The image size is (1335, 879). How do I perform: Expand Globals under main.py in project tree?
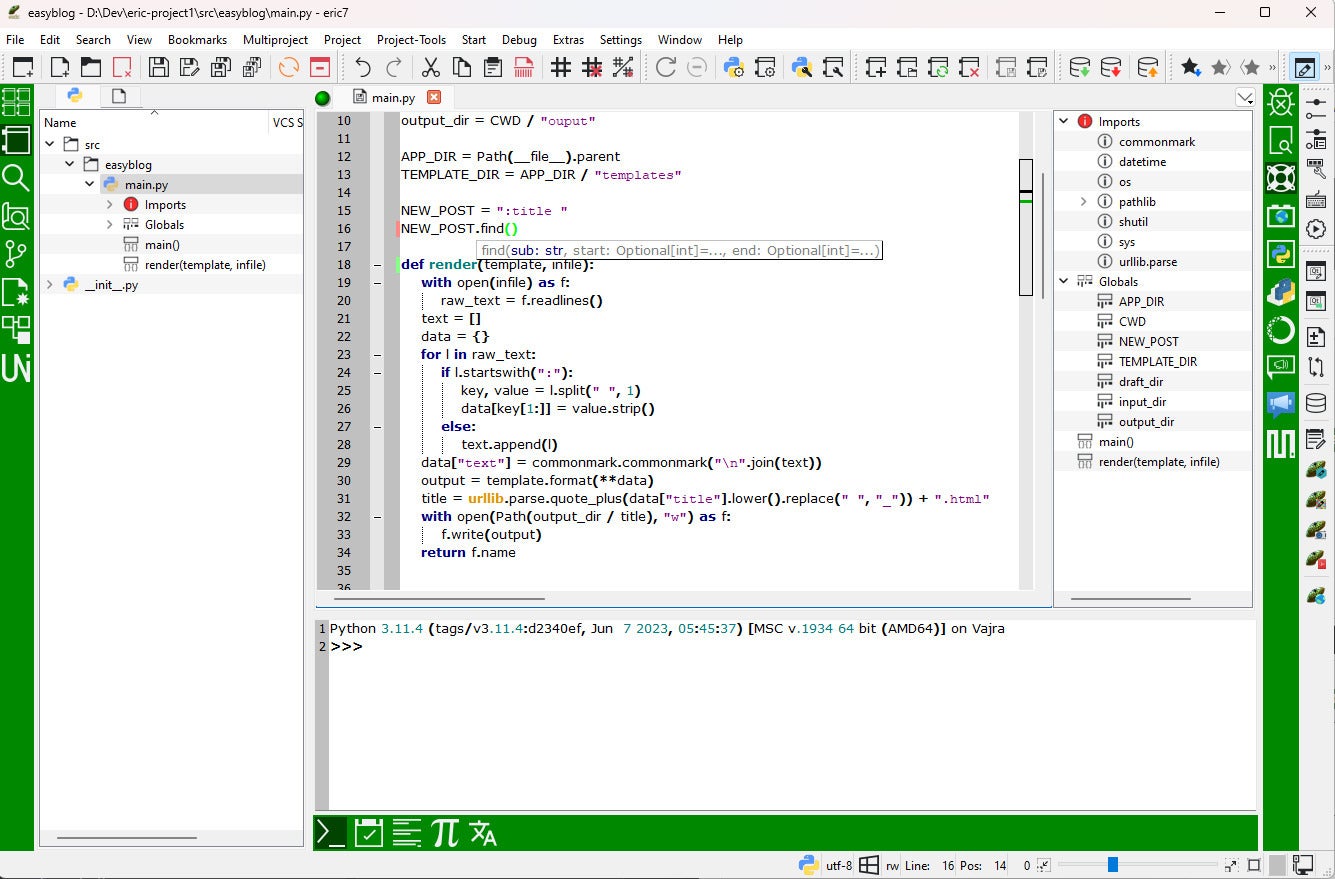[x=110, y=224]
